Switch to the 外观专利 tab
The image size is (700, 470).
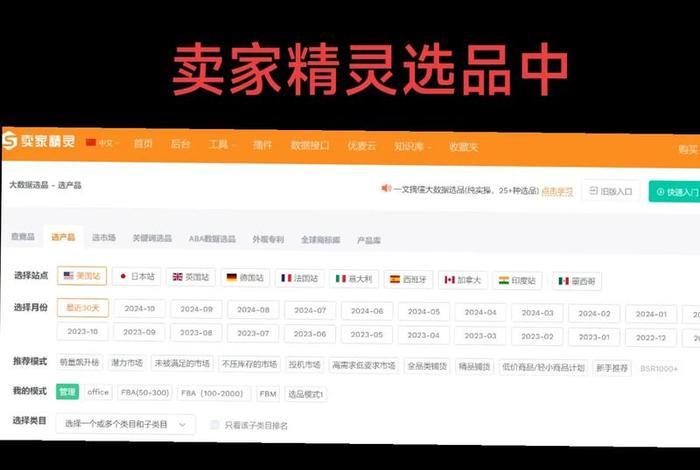coord(268,239)
